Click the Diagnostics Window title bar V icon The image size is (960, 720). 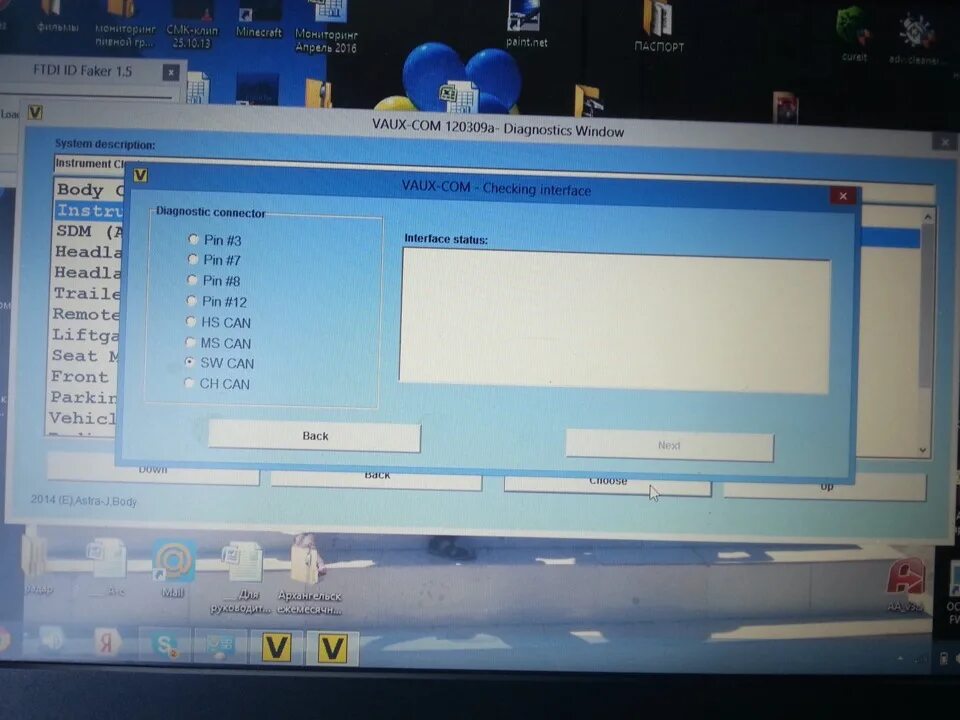(x=35, y=112)
